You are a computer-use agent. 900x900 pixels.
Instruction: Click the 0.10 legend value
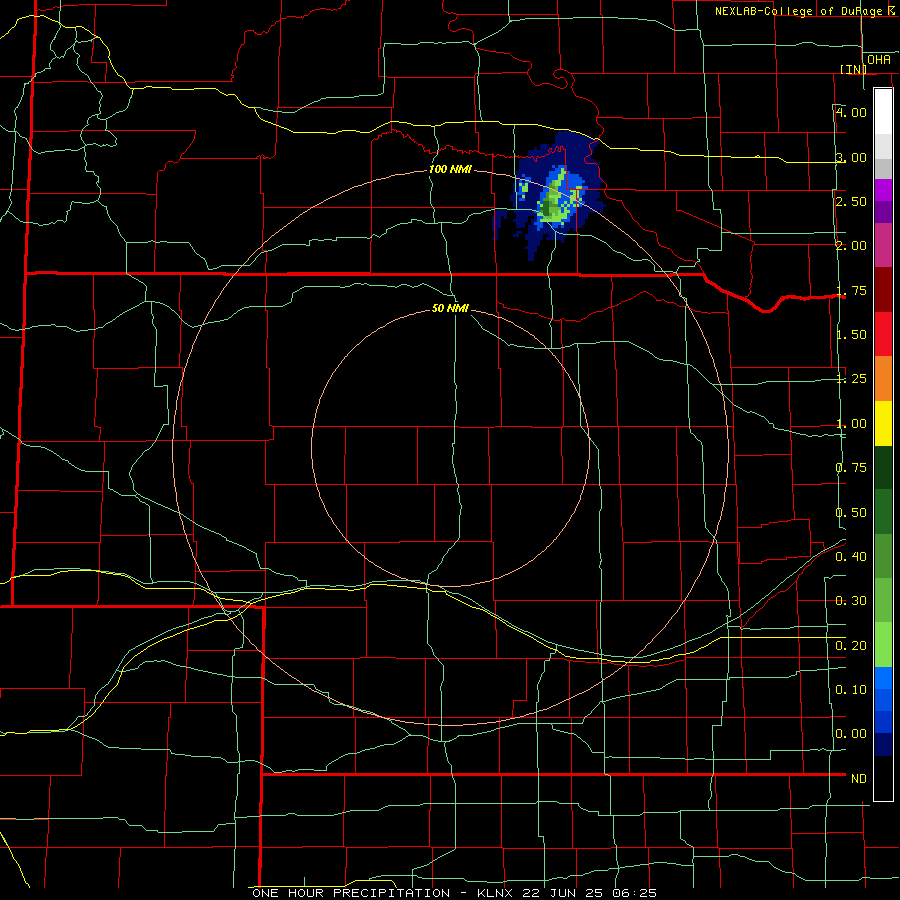[851, 690]
